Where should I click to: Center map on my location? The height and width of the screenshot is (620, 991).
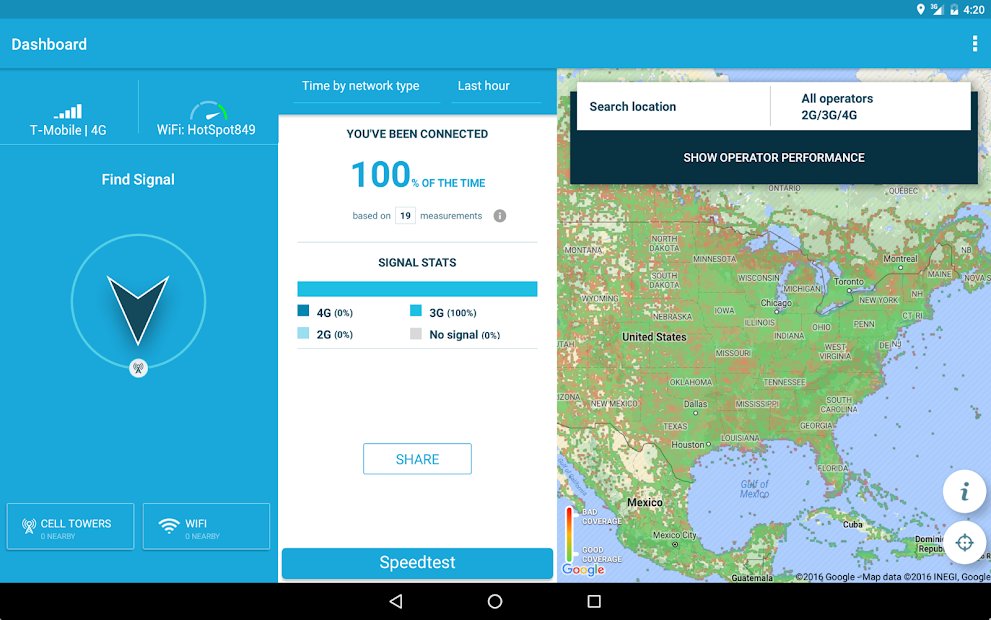(964, 543)
